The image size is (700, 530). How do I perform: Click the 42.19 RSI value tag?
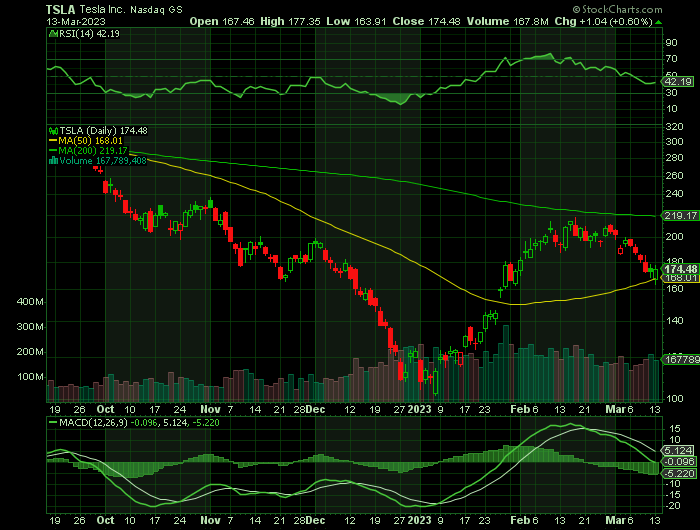[679, 82]
